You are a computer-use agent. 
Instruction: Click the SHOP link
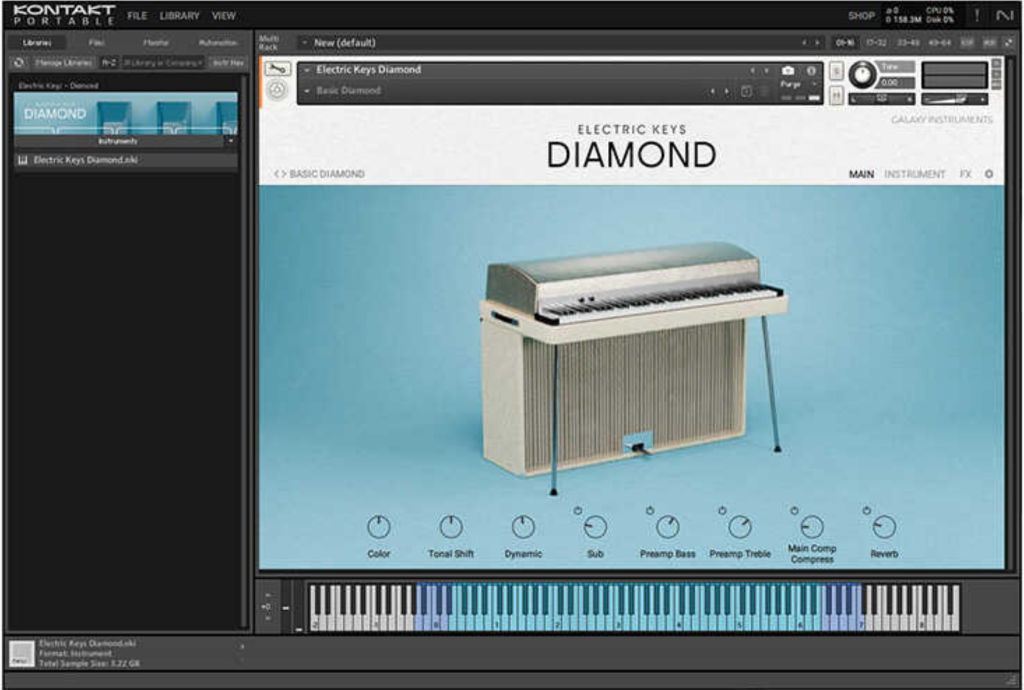[x=861, y=16]
